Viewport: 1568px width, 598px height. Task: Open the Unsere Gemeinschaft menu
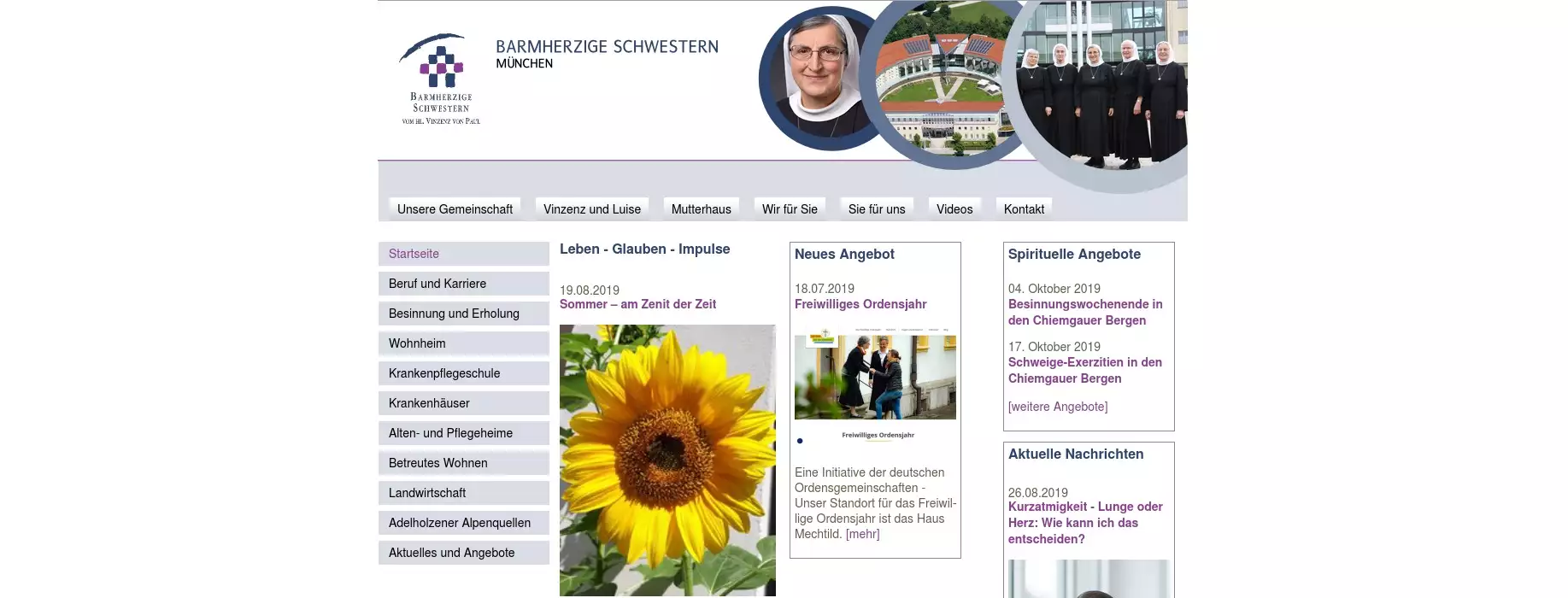click(x=455, y=209)
